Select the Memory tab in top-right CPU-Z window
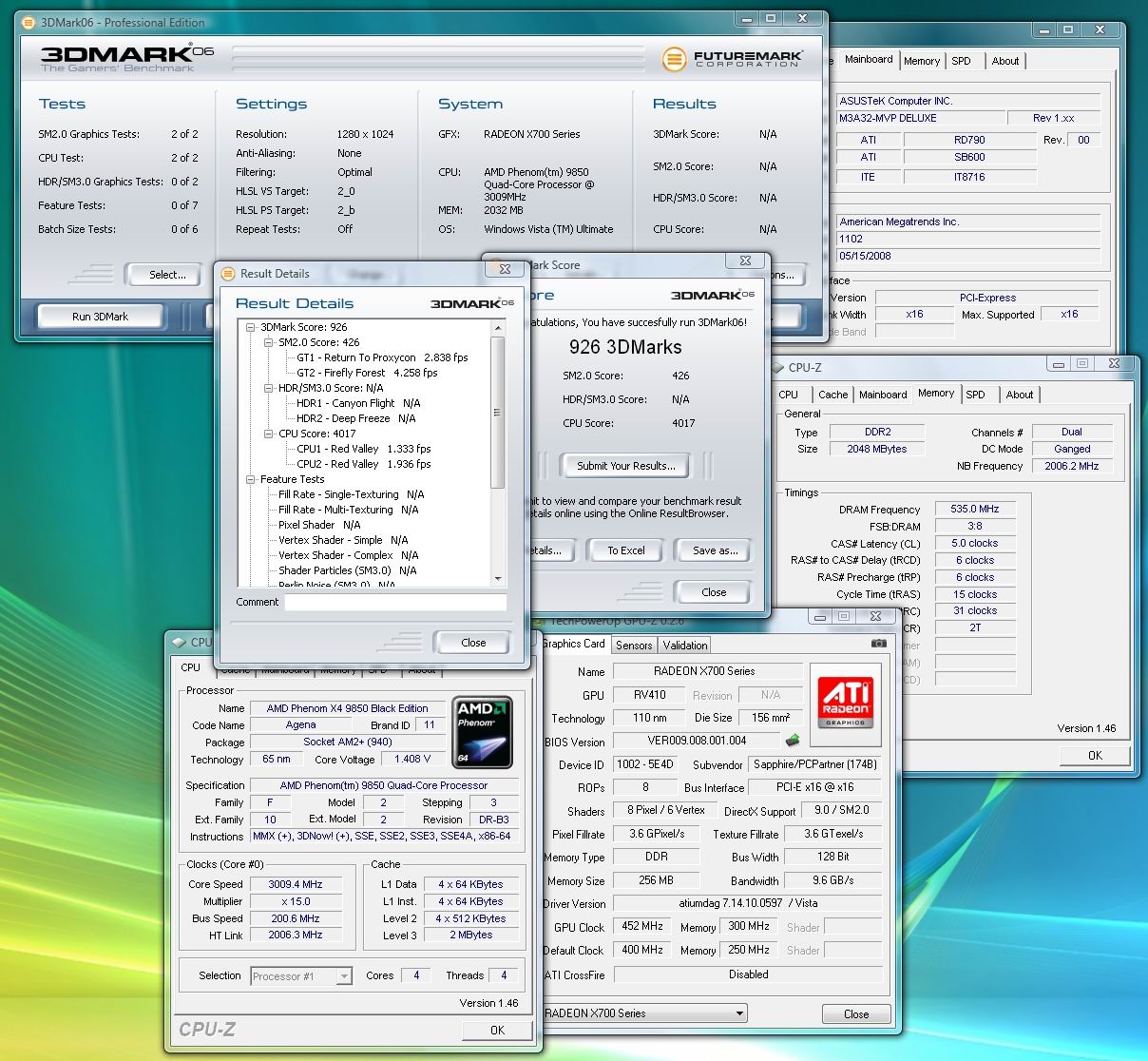This screenshot has height=1061, width=1148. [922, 61]
